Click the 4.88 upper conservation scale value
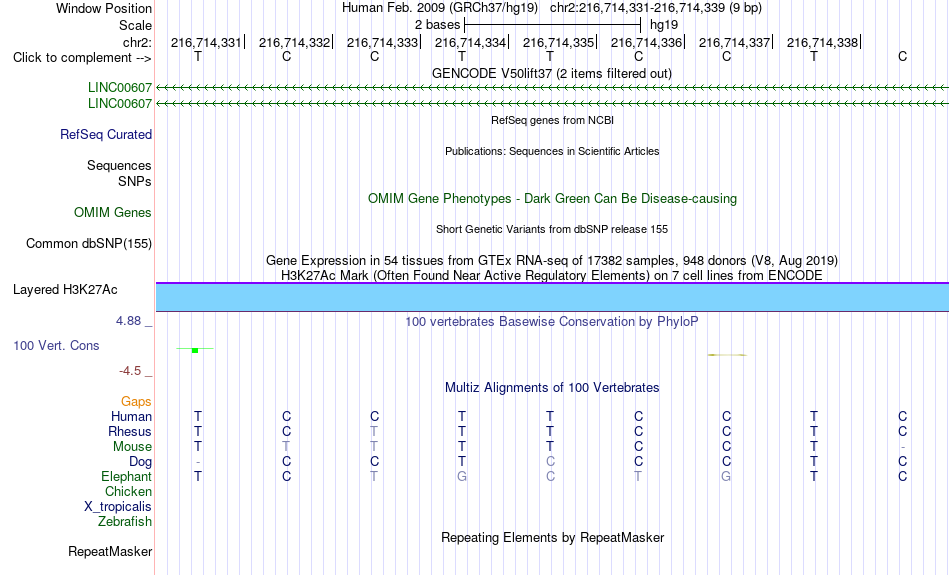Viewport: 950px width, 575px height. click(128, 321)
